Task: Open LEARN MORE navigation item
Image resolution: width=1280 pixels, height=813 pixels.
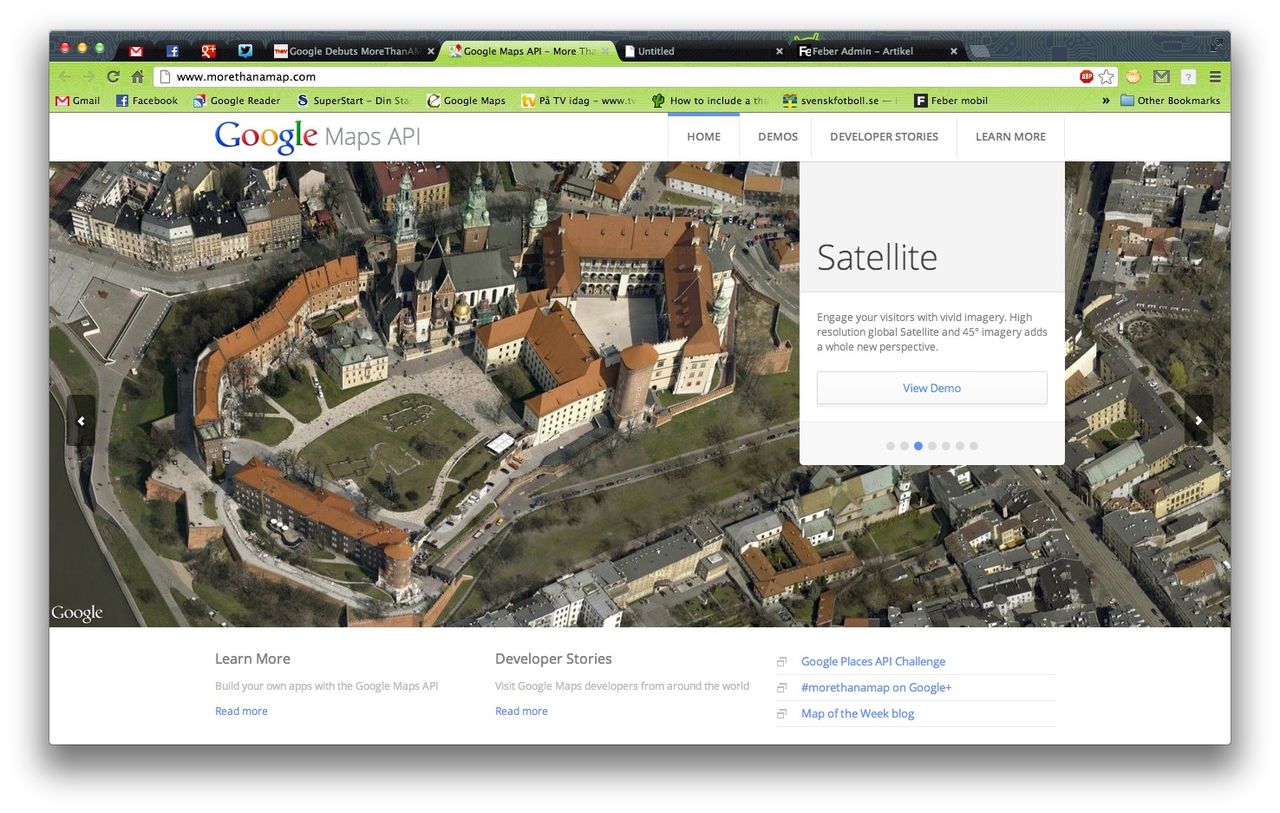Action: tap(1010, 137)
